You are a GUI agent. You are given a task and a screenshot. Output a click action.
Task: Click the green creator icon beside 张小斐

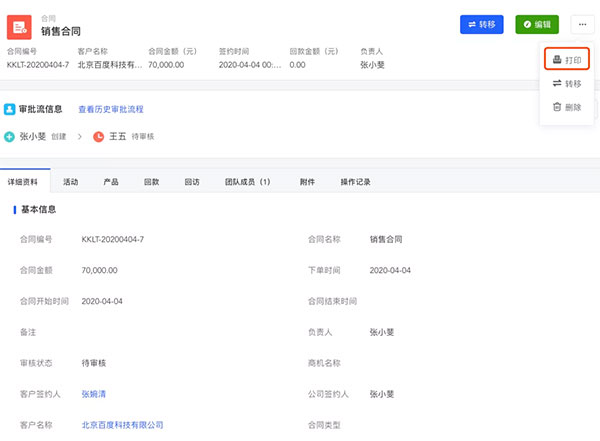[9, 136]
